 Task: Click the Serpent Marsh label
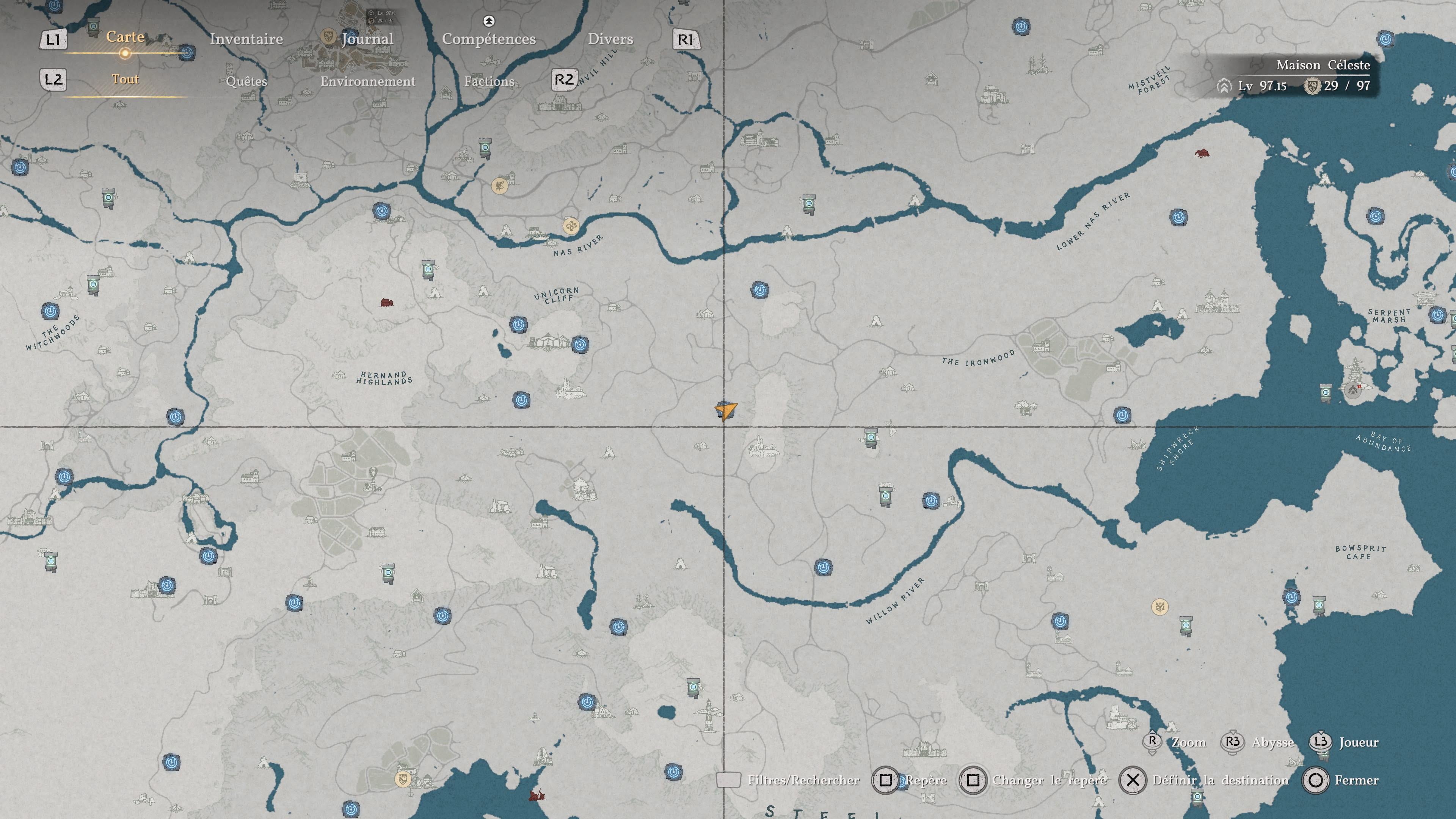1389,316
